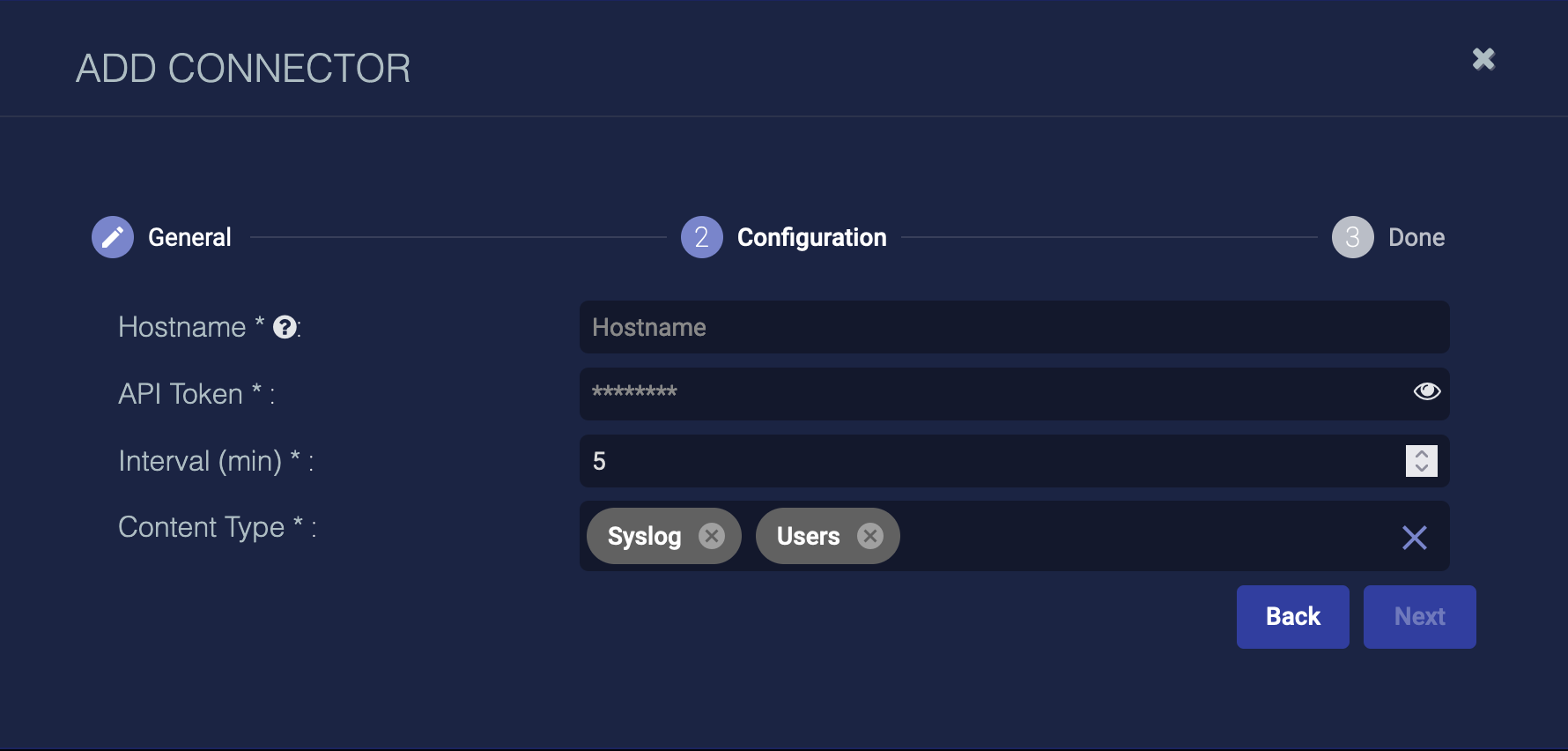Increase the interval with up arrow
The image size is (1568, 751).
click(x=1422, y=454)
